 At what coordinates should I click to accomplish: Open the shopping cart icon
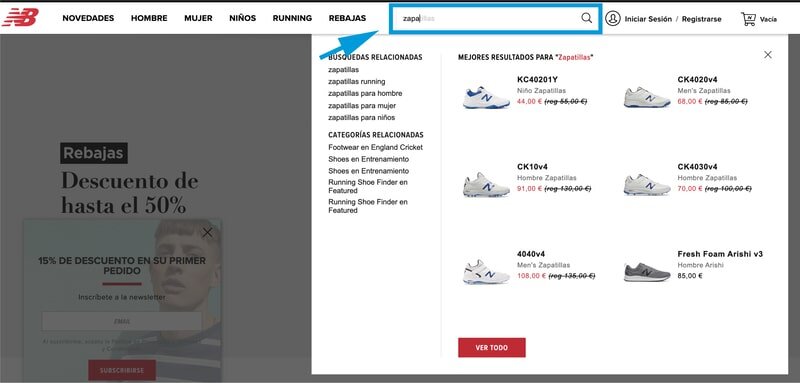[x=748, y=19]
